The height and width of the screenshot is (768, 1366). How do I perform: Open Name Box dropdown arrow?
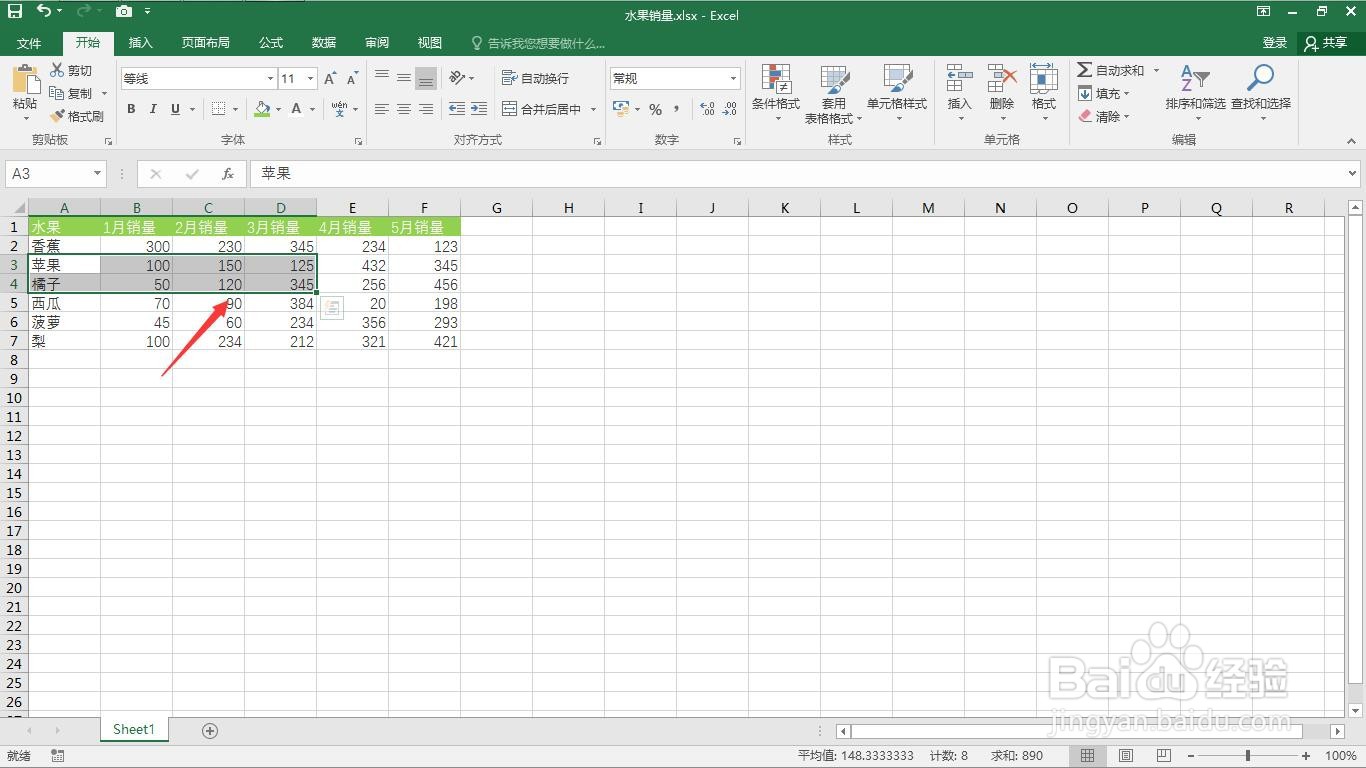click(97, 173)
